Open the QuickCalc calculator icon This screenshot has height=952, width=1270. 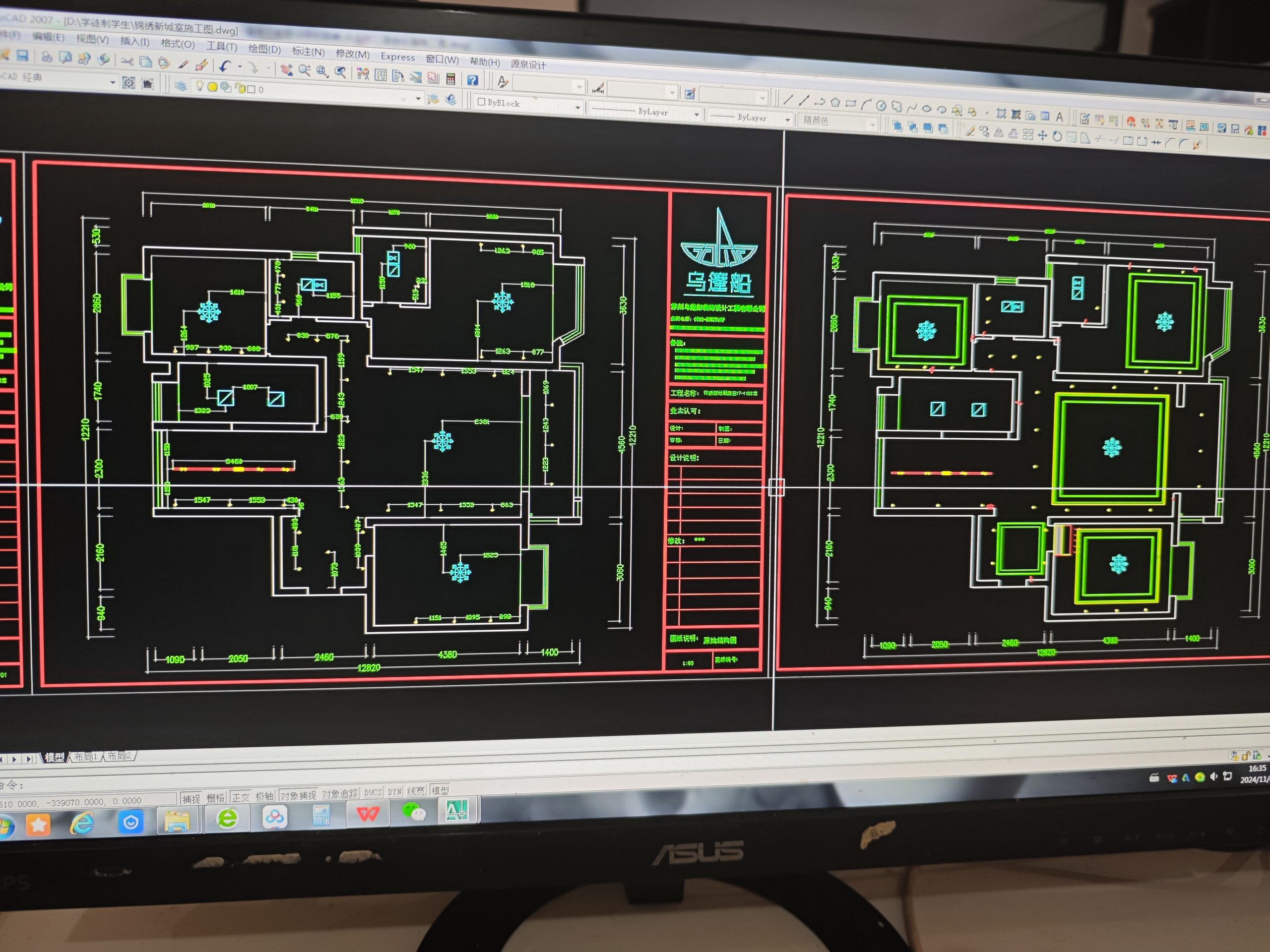[450, 79]
